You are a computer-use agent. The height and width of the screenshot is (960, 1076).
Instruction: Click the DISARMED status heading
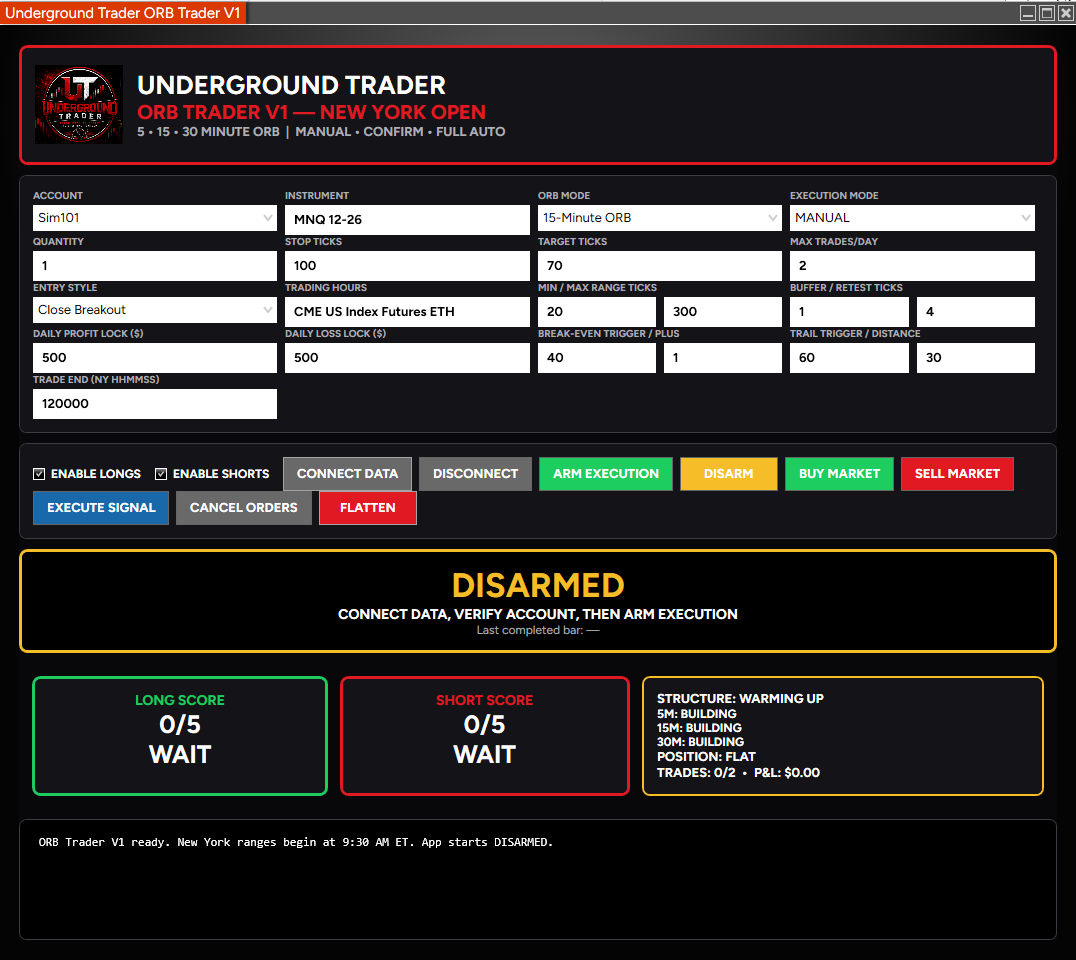[538, 586]
